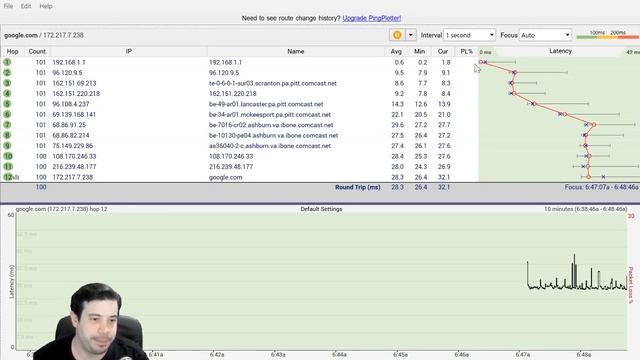This screenshot has width=640, height=360.
Task: Select hop 11 green circle icon
Action: [8, 167]
